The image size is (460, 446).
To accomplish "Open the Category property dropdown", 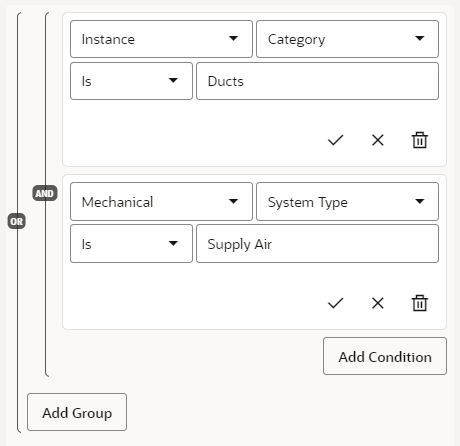I will (x=347, y=39).
